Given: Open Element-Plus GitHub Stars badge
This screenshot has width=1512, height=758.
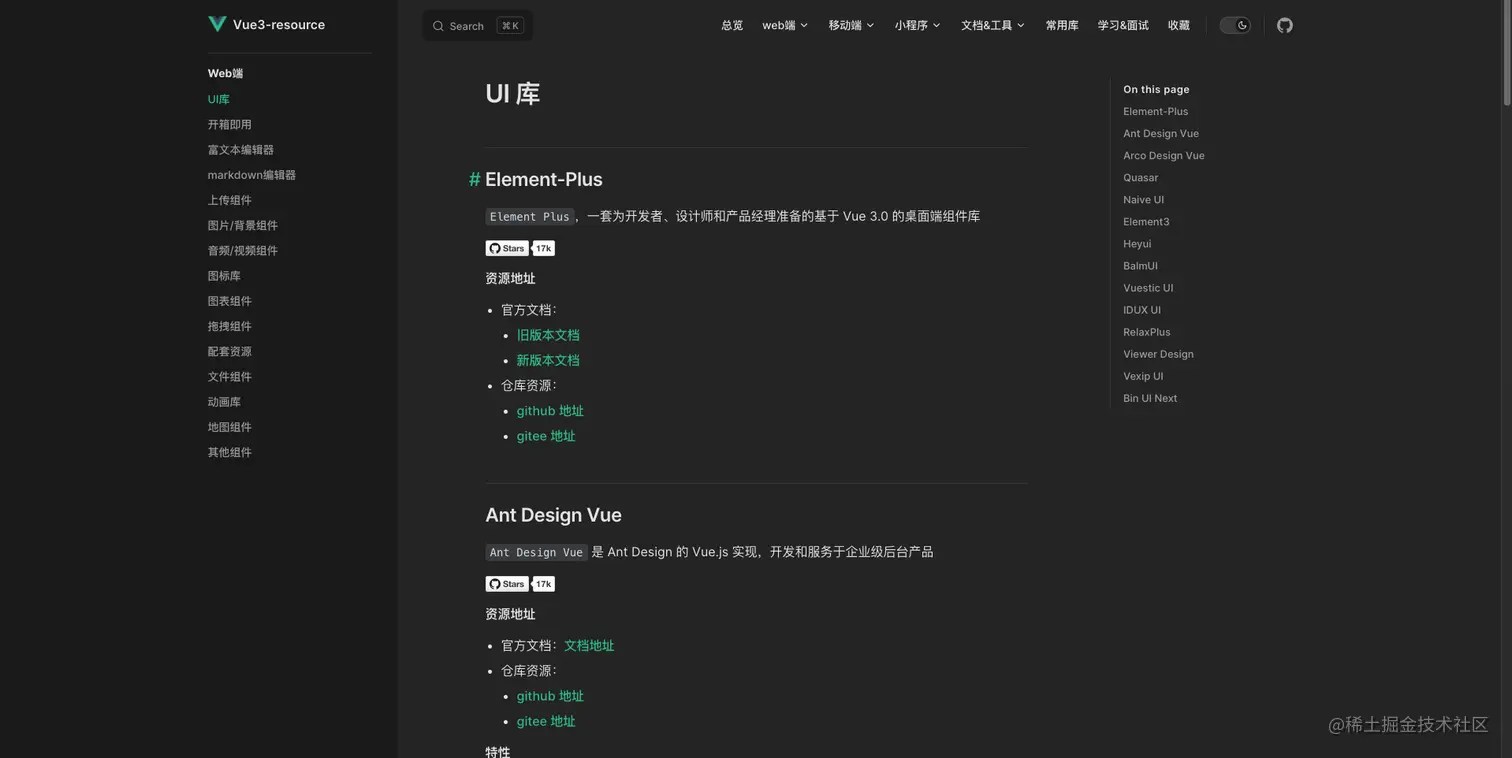Looking at the screenshot, I should (x=520, y=248).
